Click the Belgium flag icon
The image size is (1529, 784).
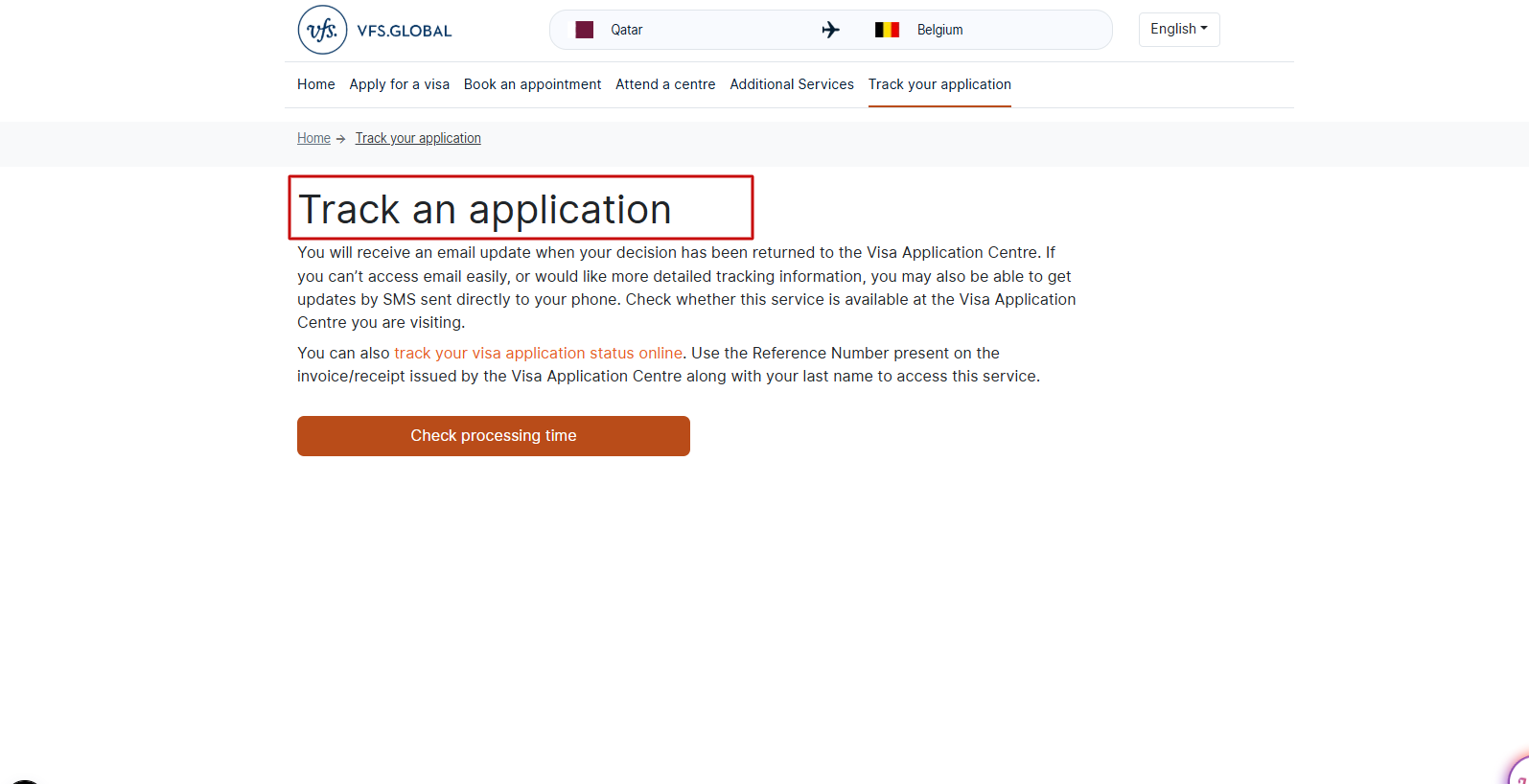(887, 30)
